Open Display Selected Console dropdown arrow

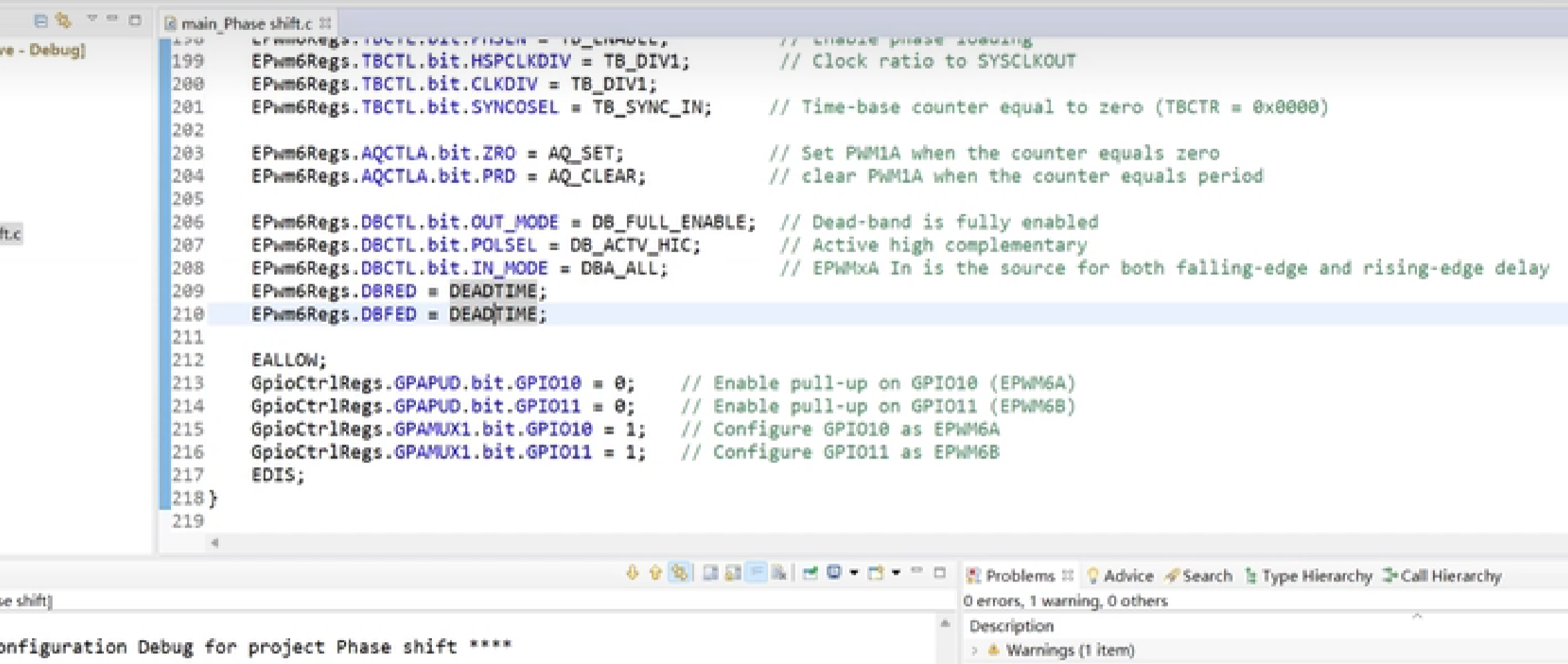pyautogui.click(x=854, y=572)
